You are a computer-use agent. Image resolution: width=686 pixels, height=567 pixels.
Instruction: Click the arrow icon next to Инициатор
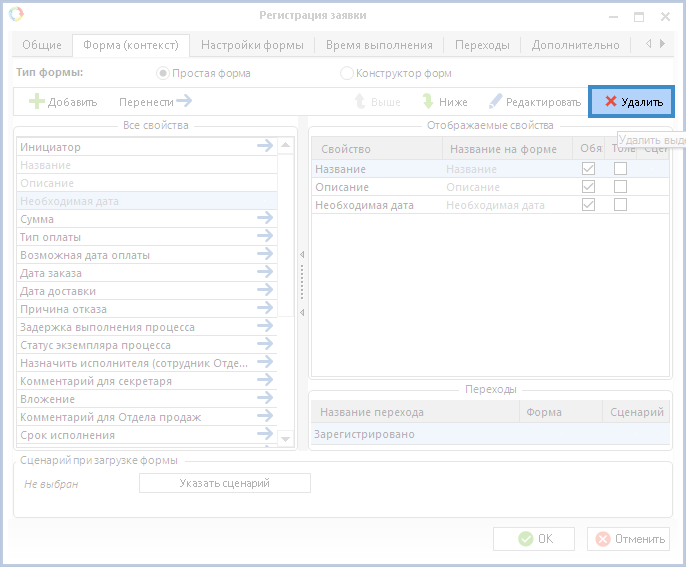[264, 147]
